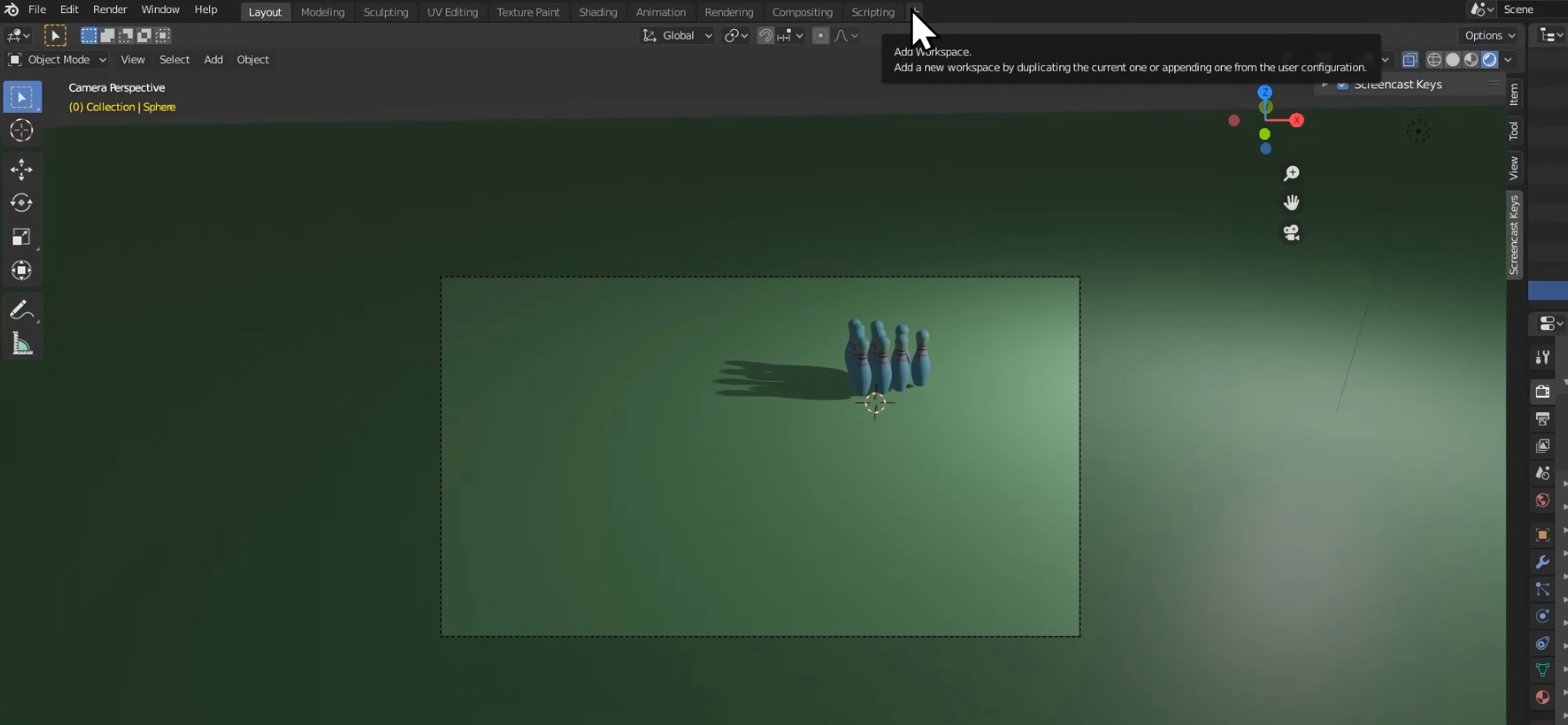Open the Output properties tab

pyautogui.click(x=1542, y=418)
